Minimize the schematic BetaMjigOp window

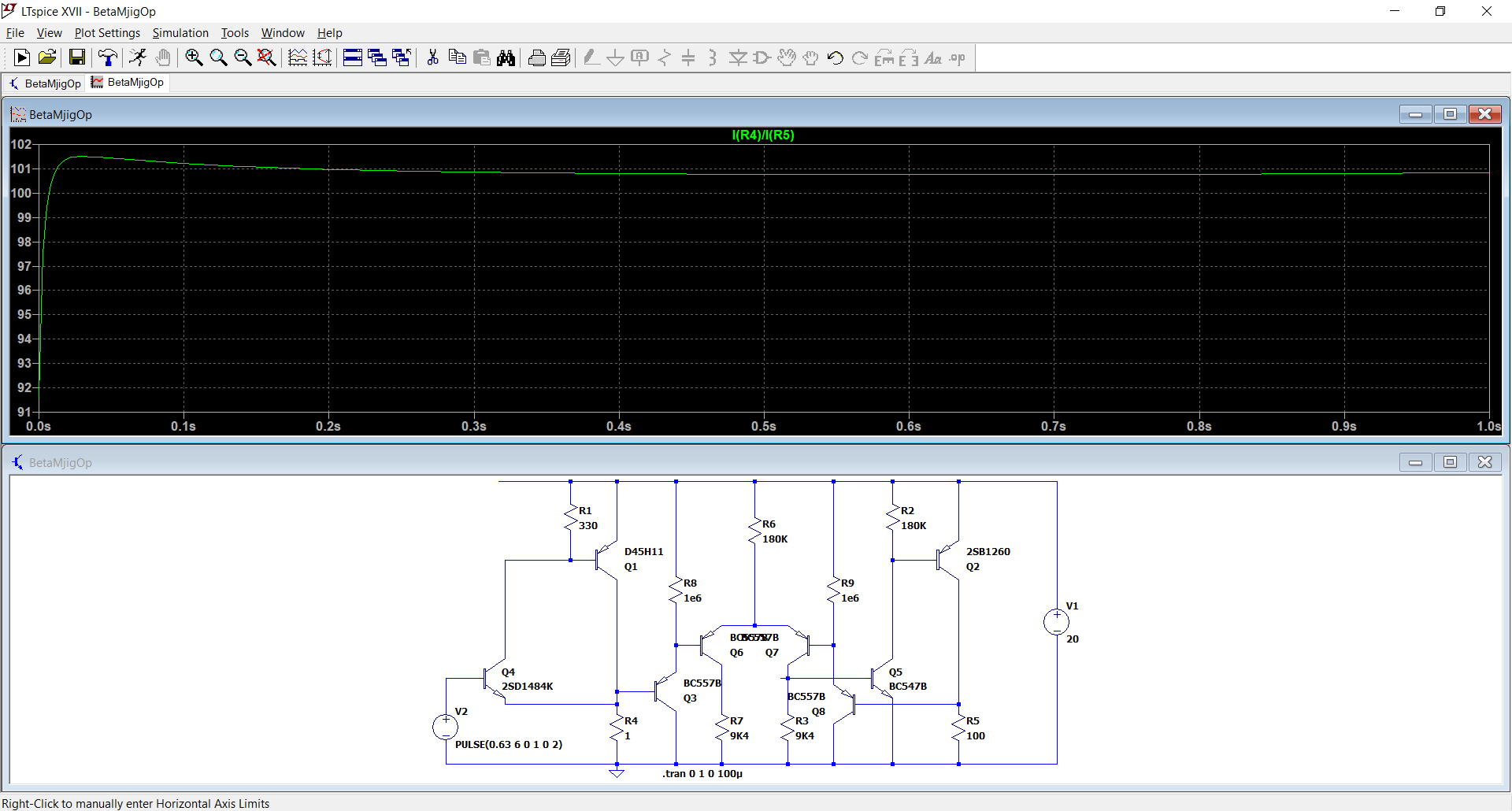[x=1415, y=462]
